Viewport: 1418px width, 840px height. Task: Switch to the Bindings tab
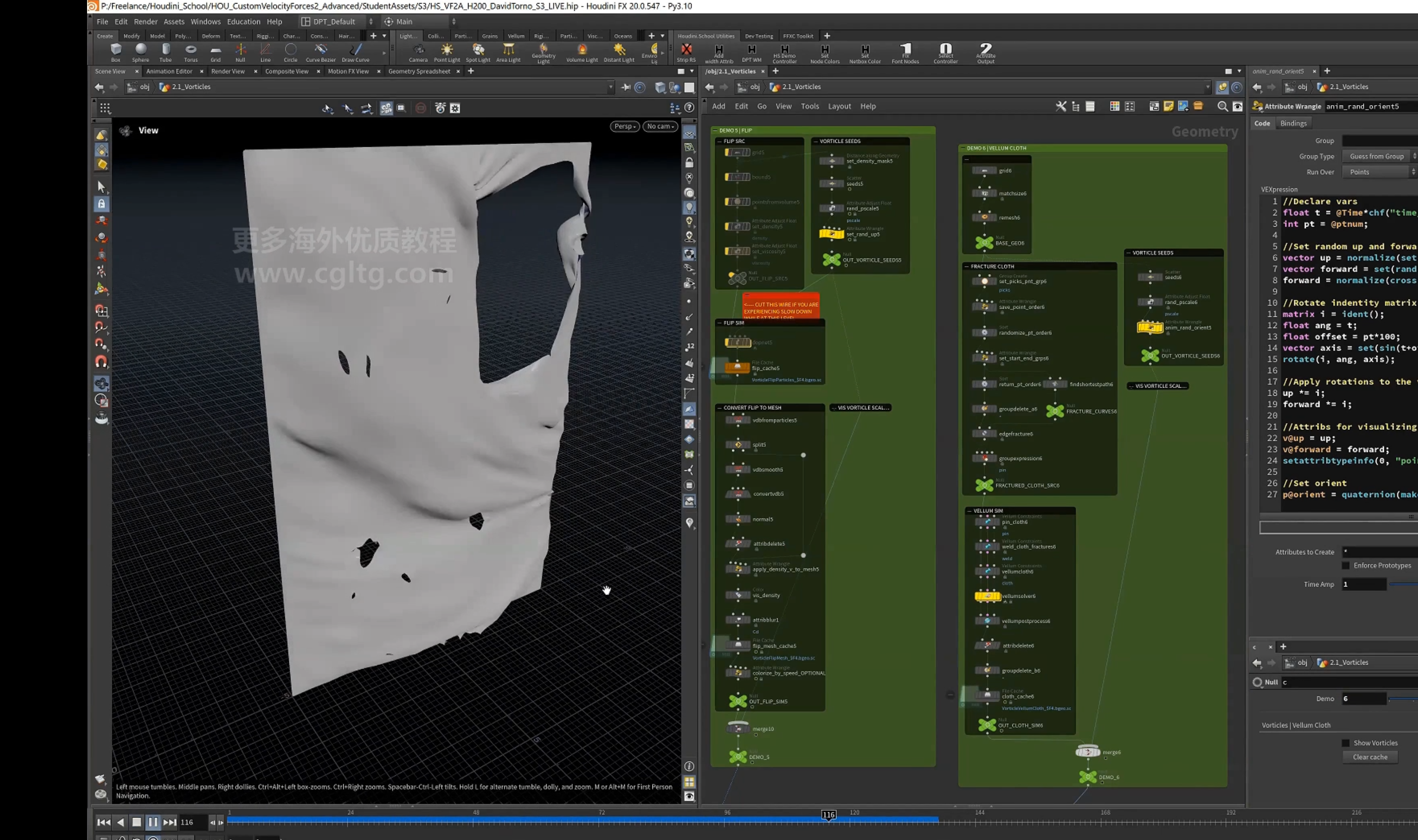click(x=1293, y=123)
